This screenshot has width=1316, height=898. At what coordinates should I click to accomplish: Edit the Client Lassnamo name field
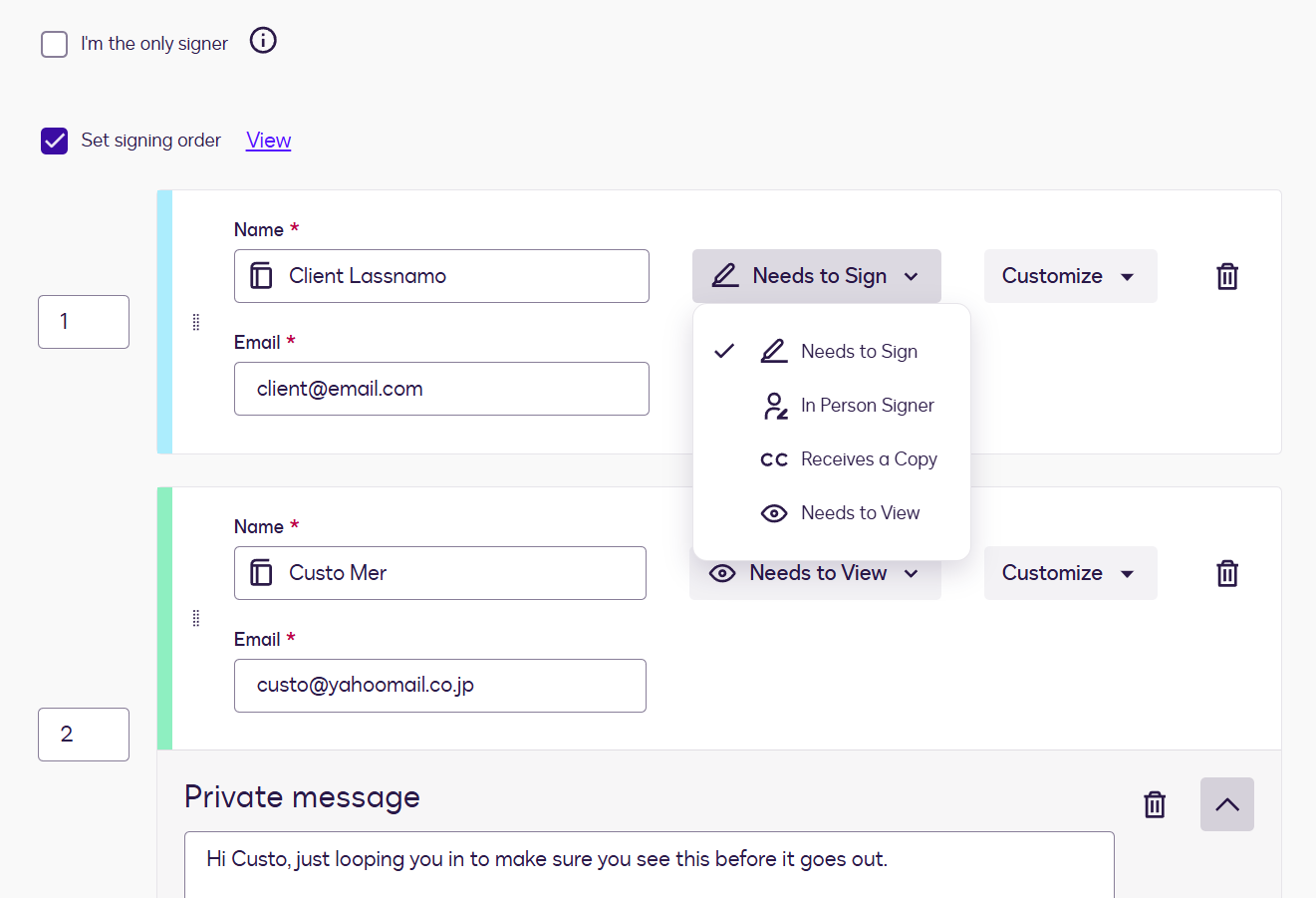tap(441, 276)
